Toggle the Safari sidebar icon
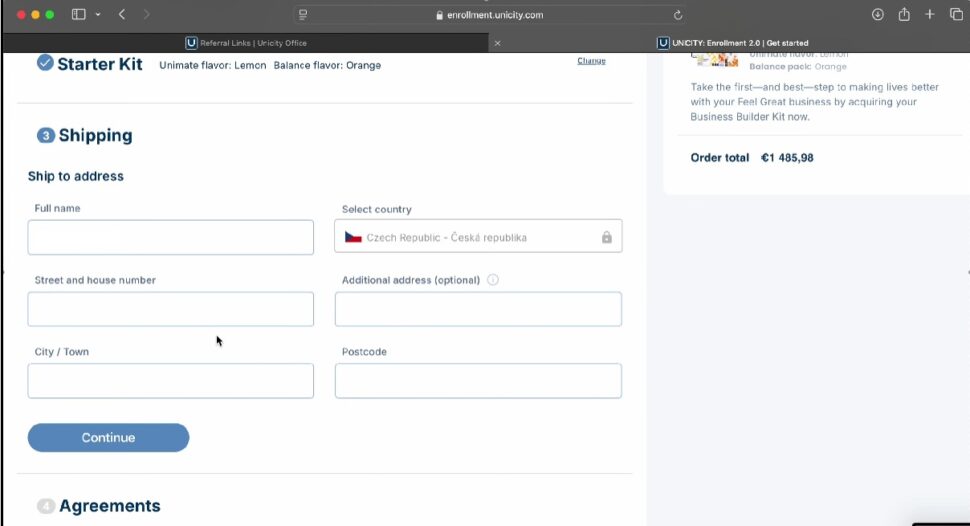Viewport: 970px width, 526px height. tap(79, 14)
